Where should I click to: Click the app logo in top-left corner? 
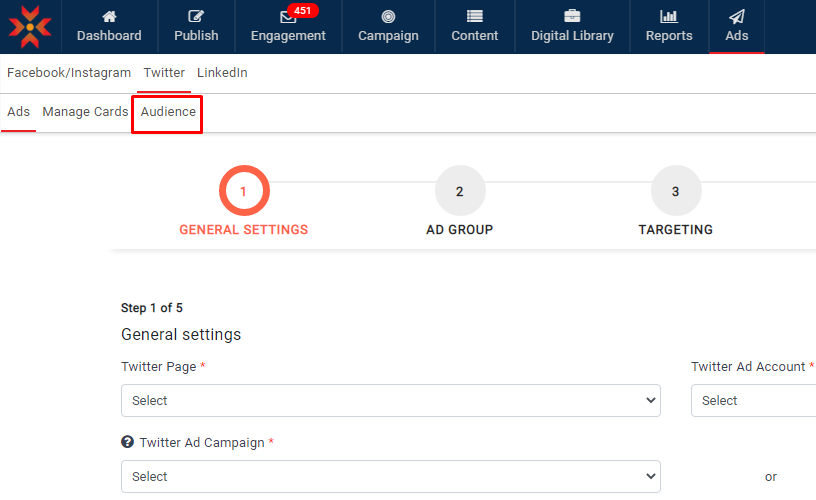30,26
